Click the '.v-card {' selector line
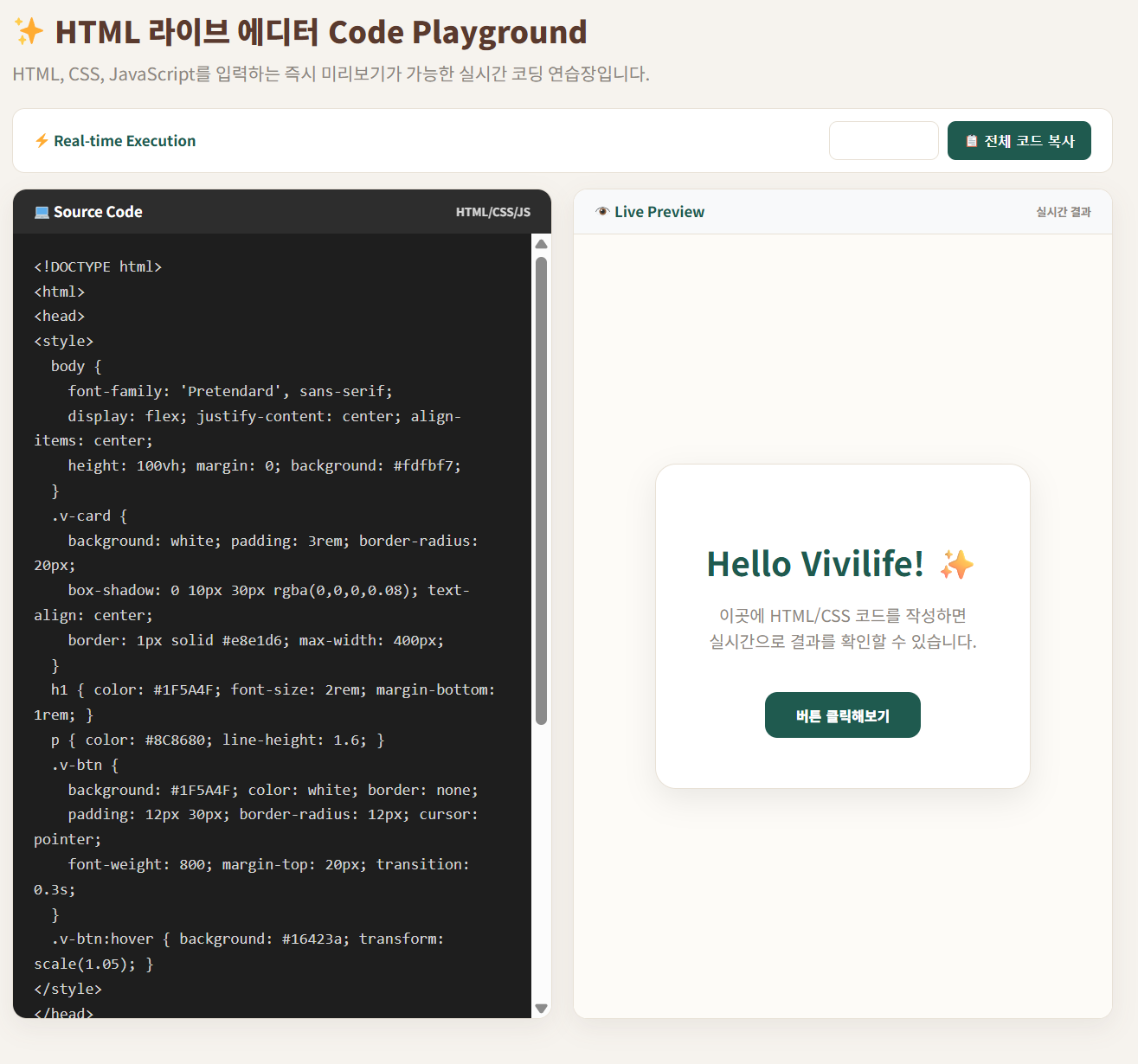The image size is (1138, 1064). pyautogui.click(x=89, y=516)
